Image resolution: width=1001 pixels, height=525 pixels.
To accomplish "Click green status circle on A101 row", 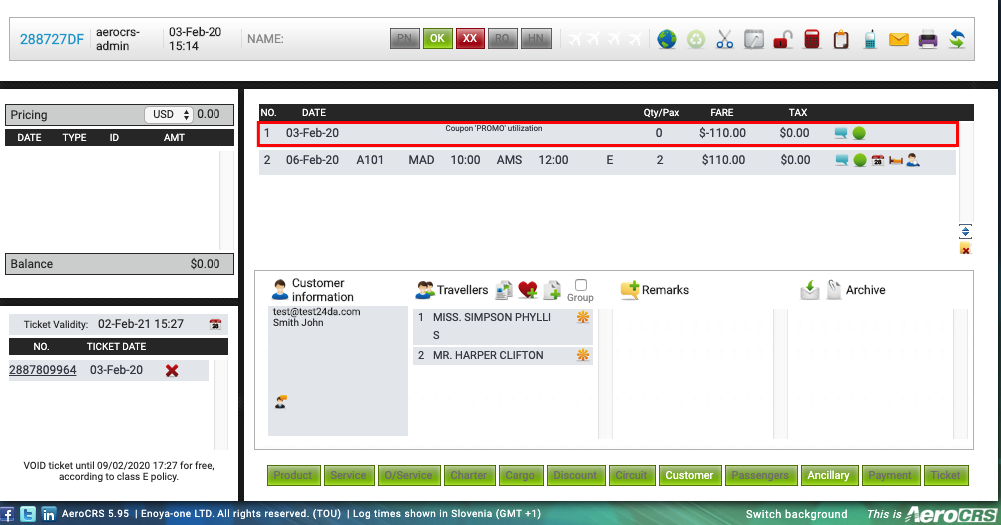I will [x=860, y=160].
